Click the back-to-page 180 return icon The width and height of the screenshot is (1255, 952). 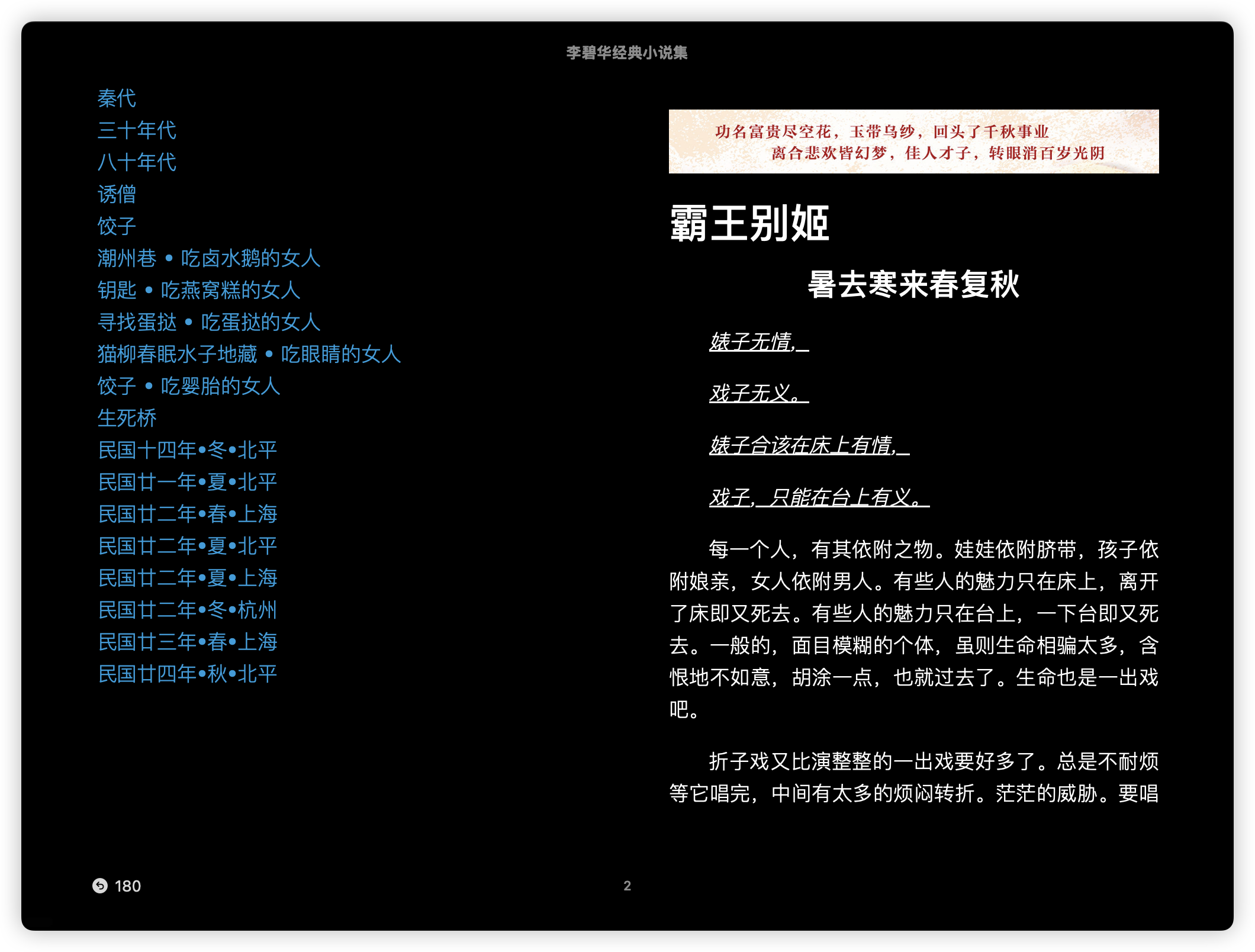click(100, 885)
